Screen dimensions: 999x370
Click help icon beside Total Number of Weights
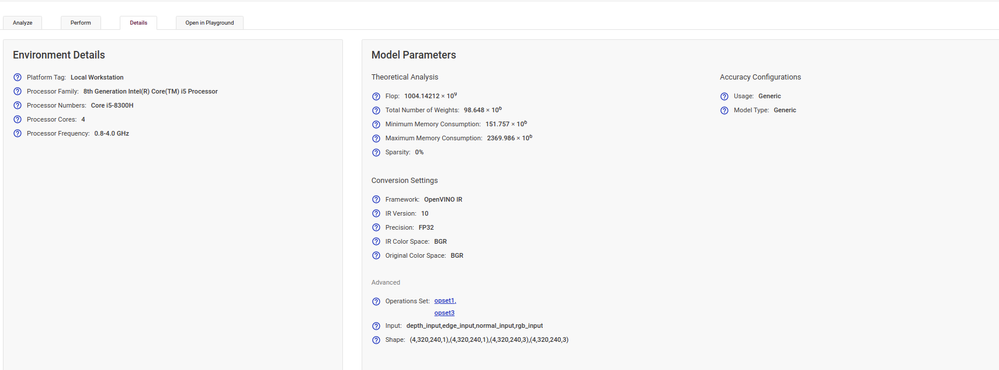pyautogui.click(x=376, y=110)
